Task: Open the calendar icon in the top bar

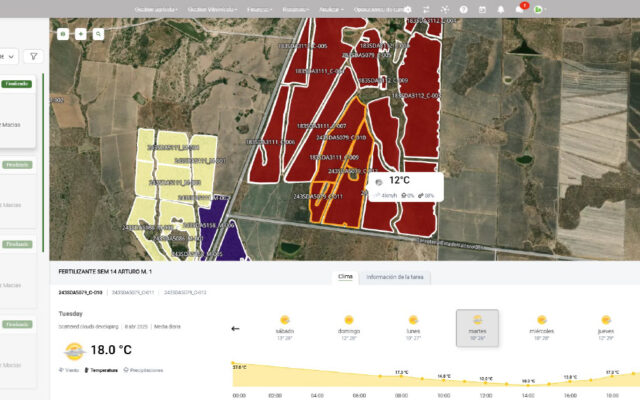Action: (482, 9)
